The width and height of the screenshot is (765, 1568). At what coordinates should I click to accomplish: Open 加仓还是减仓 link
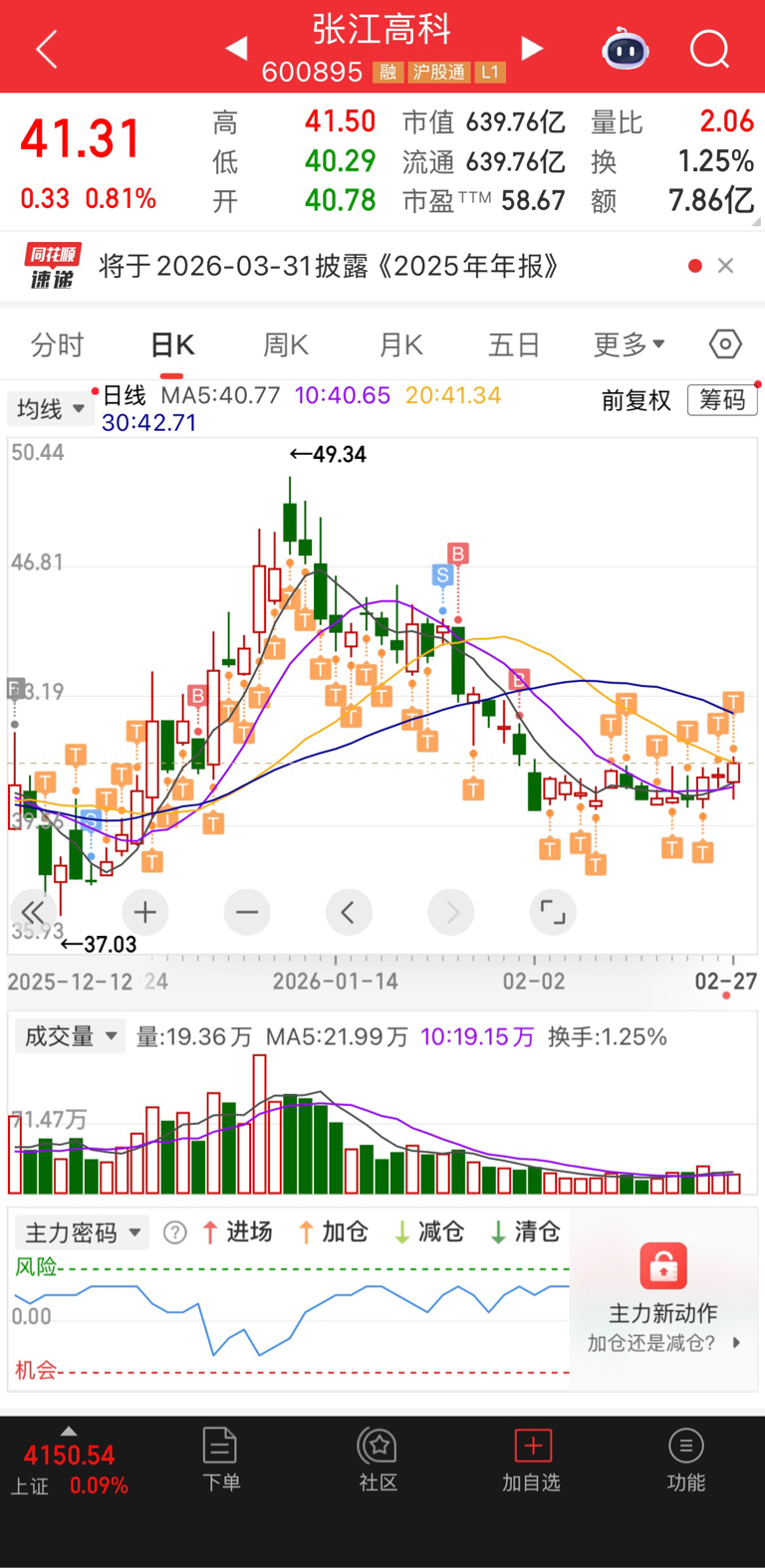663,1343
